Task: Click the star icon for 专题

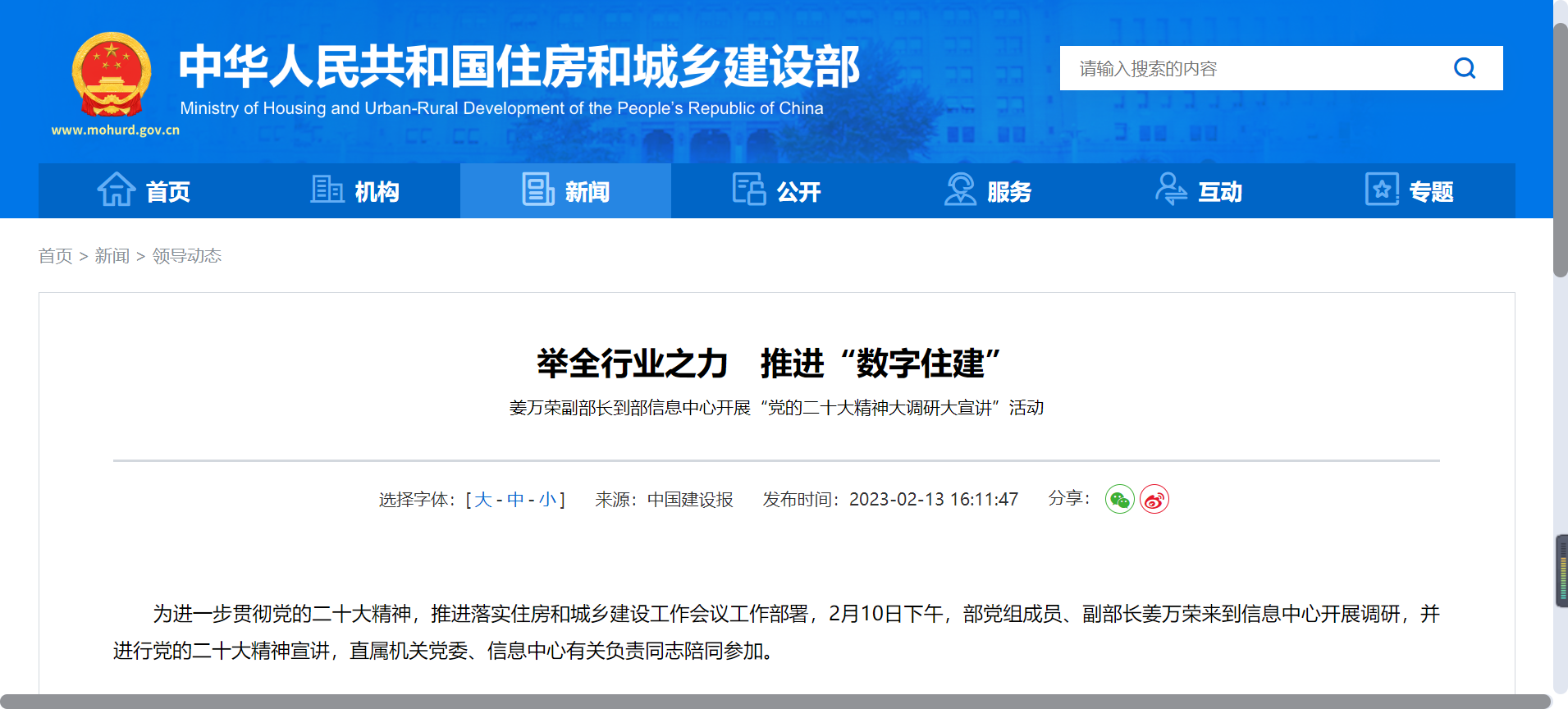Action: 1382,190
